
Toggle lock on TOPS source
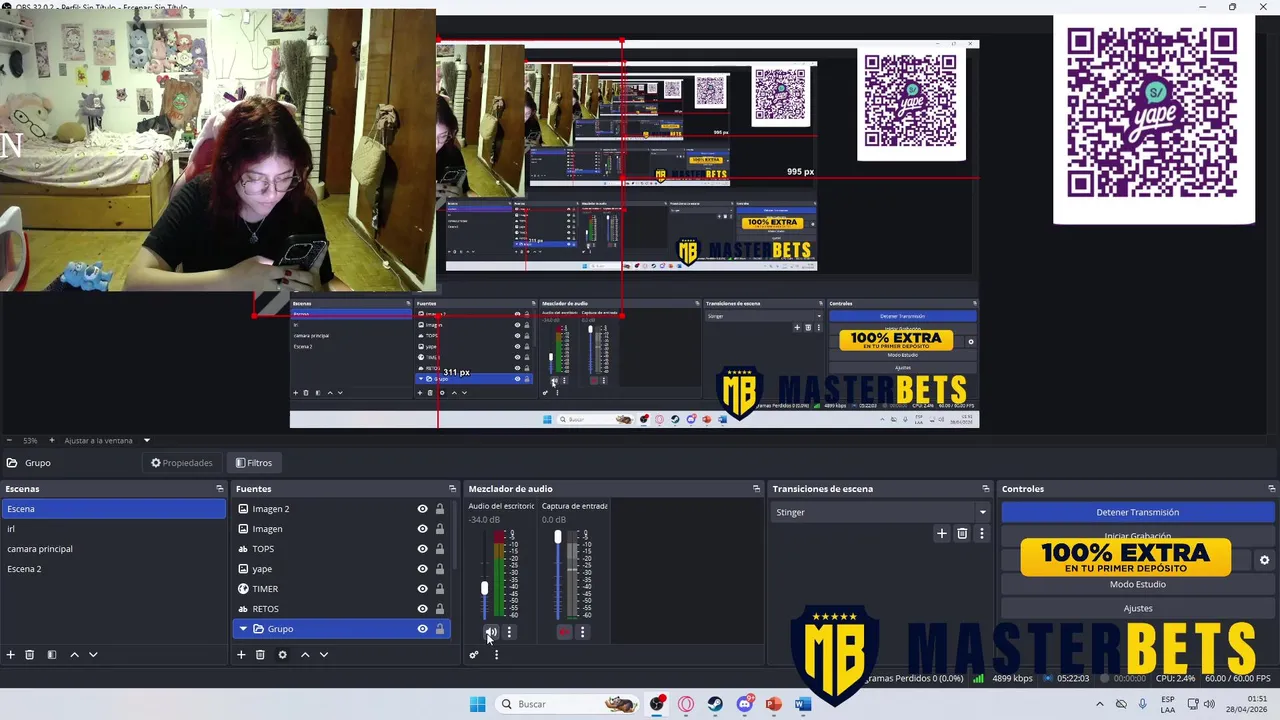(439, 549)
